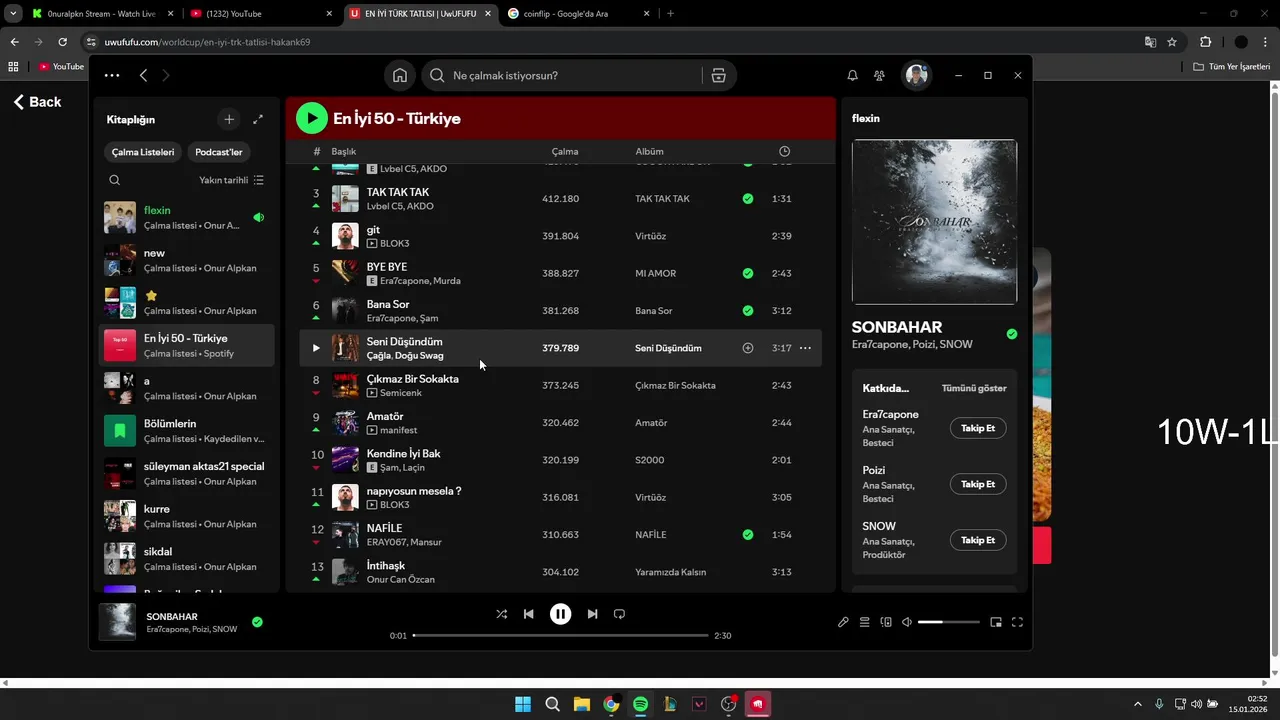Toggle saved check next to SONBAHAR title in right panel
This screenshot has width=1280, height=720.
pyautogui.click(x=1011, y=334)
